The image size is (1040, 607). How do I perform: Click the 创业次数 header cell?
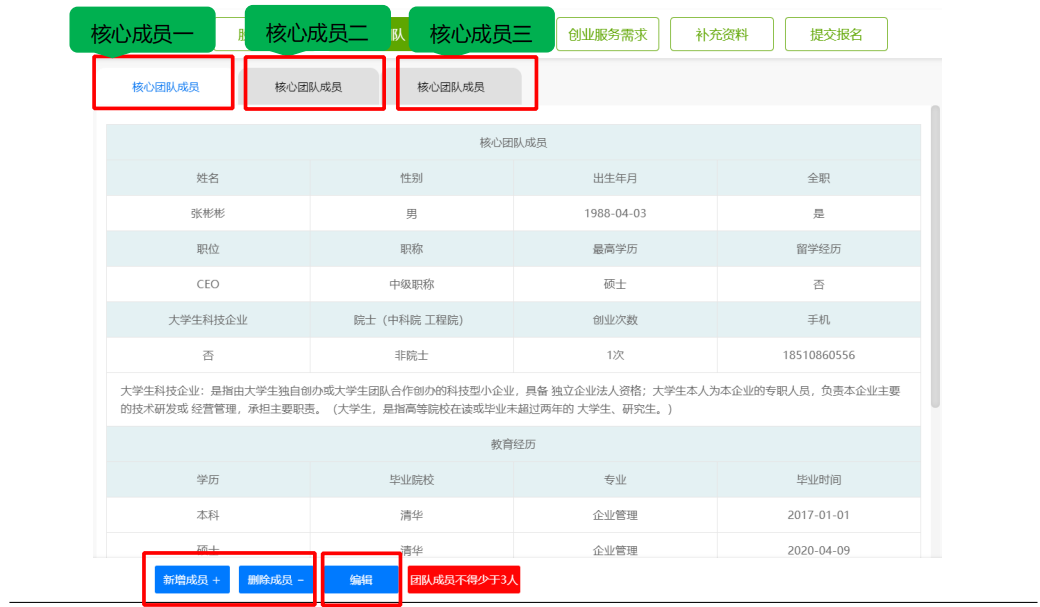615,320
